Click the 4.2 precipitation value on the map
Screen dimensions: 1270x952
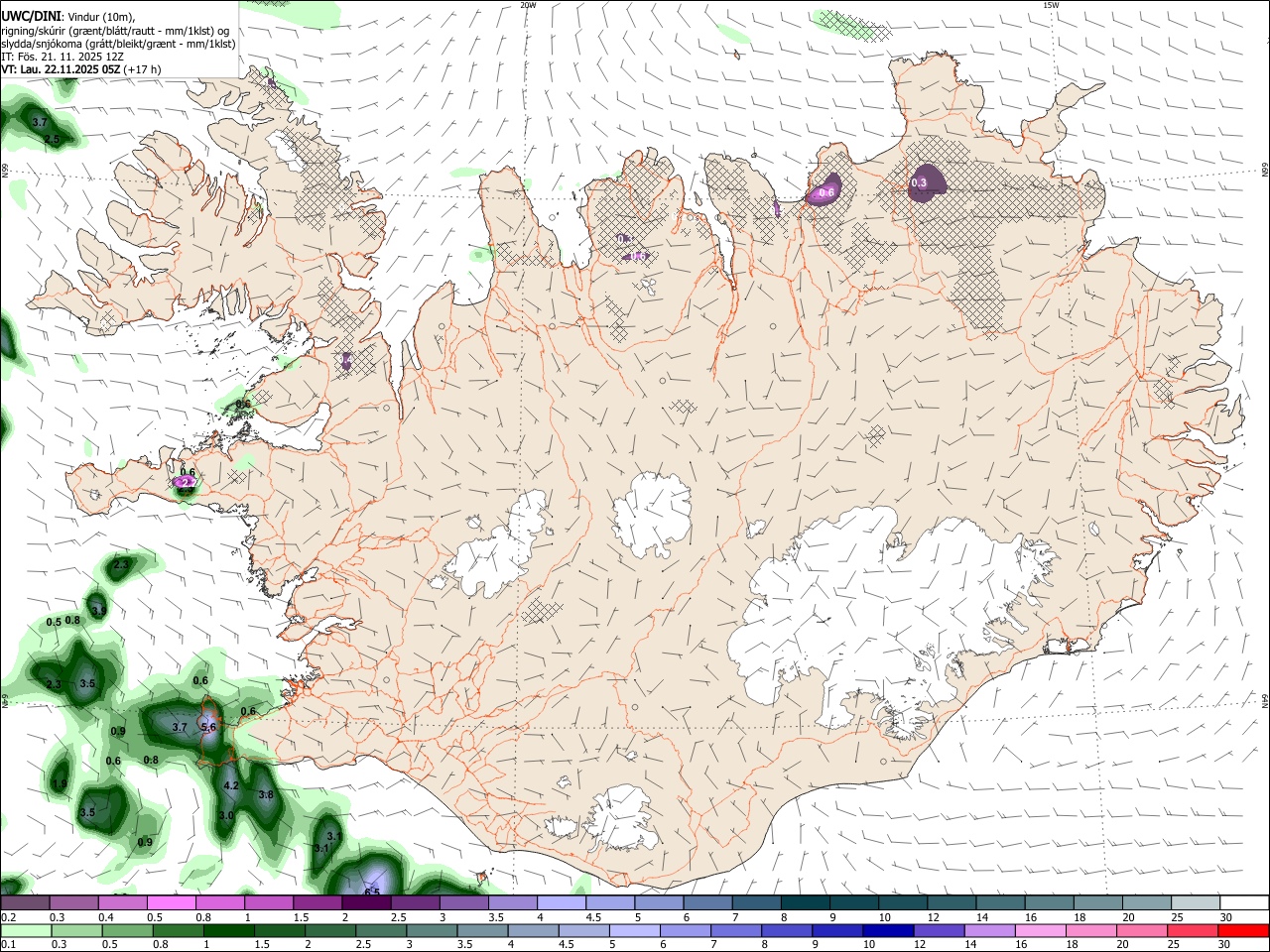[231, 784]
